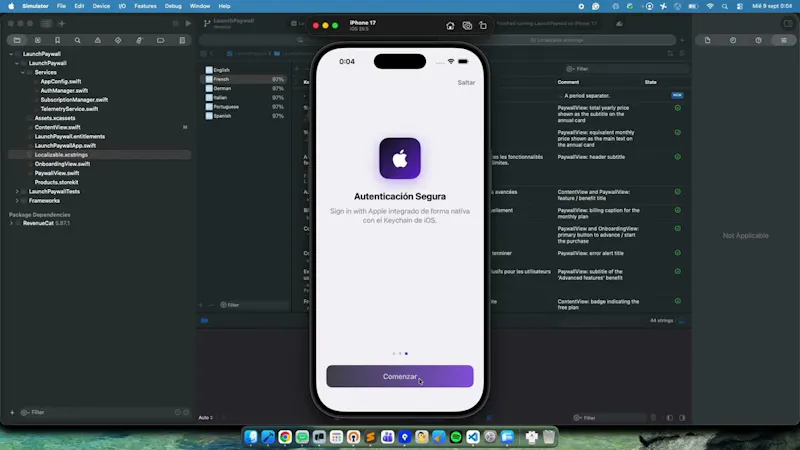Open Finder from the Dock
800x450 pixels.
click(x=251, y=437)
